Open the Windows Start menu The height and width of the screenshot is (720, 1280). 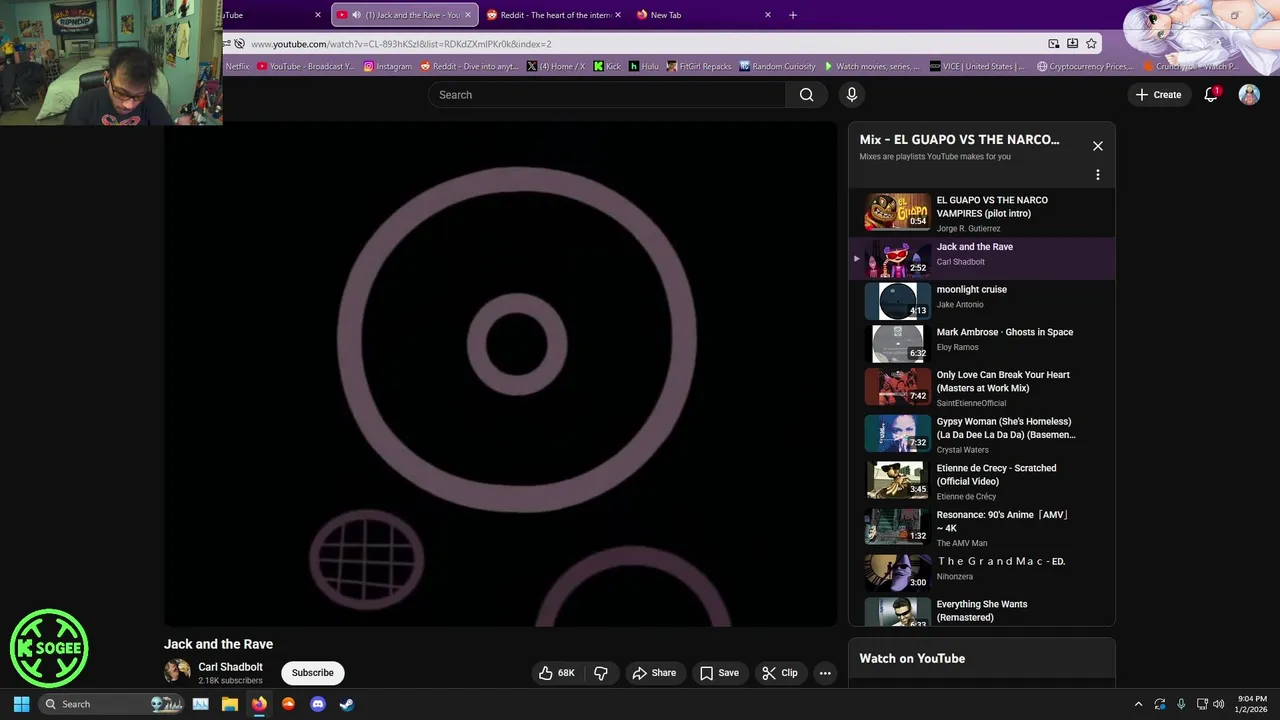point(21,704)
